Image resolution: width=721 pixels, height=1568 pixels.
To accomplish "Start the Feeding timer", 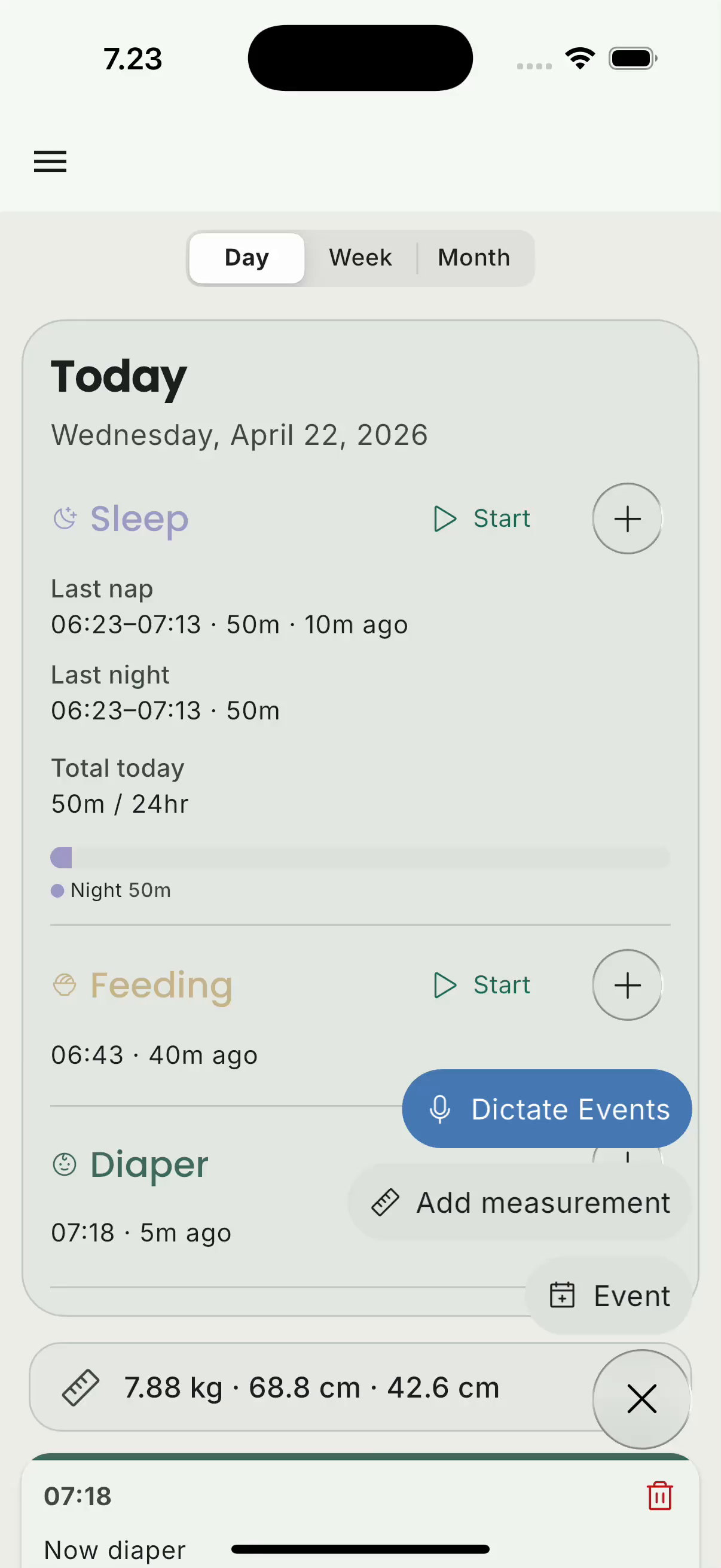I will point(482,985).
